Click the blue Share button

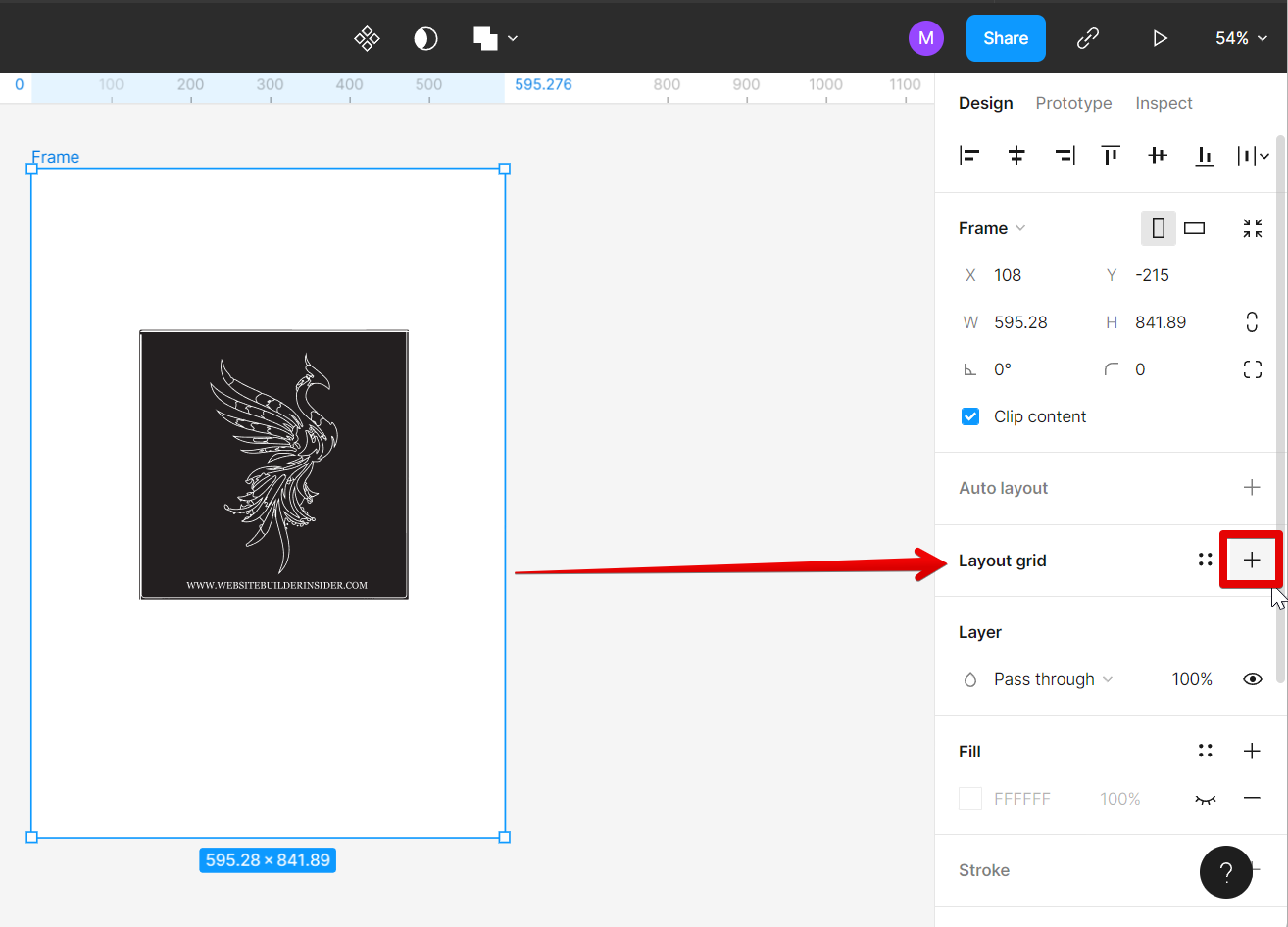[1006, 38]
